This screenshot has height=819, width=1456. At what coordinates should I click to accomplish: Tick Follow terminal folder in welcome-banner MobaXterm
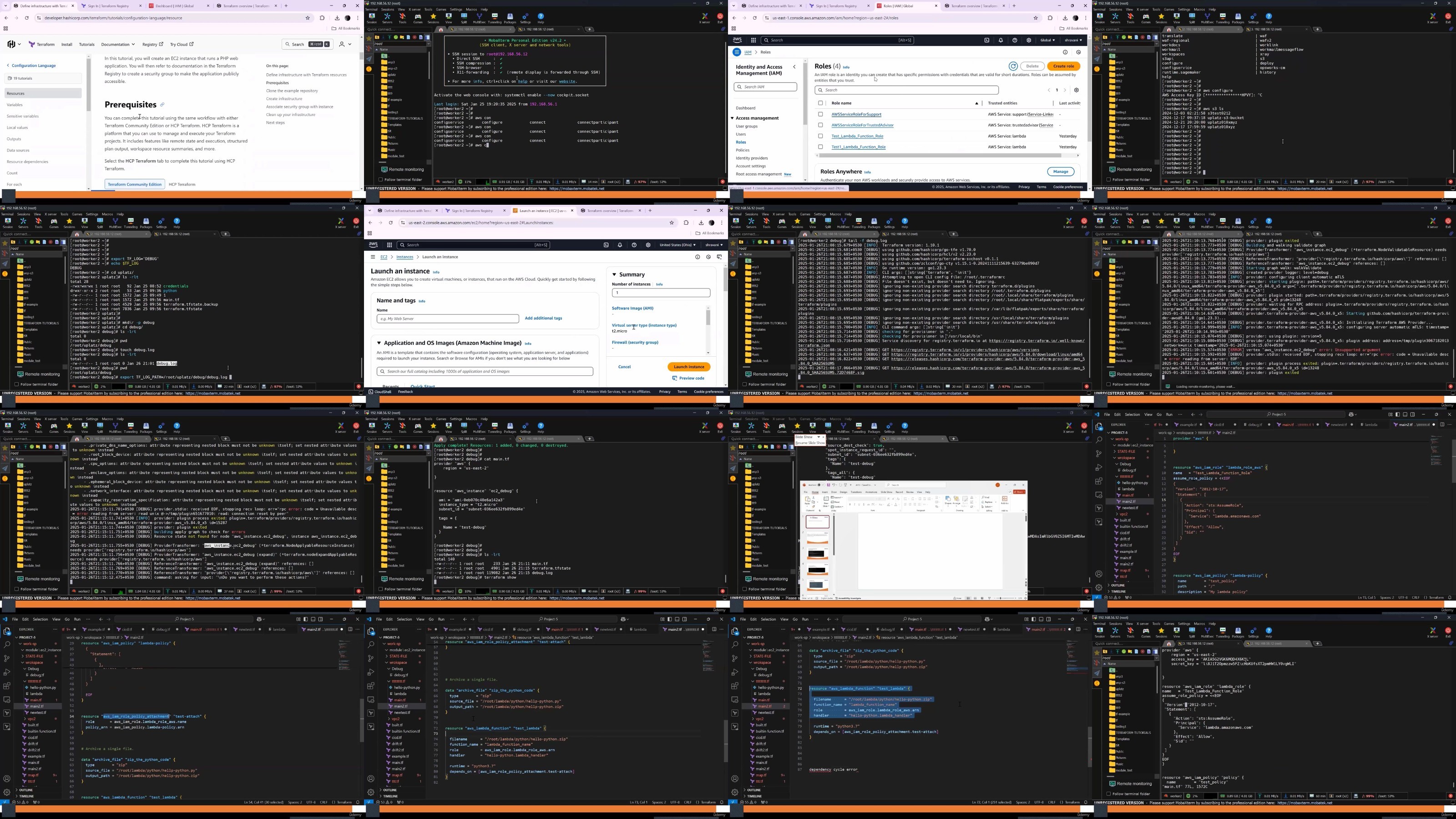pos(381,180)
